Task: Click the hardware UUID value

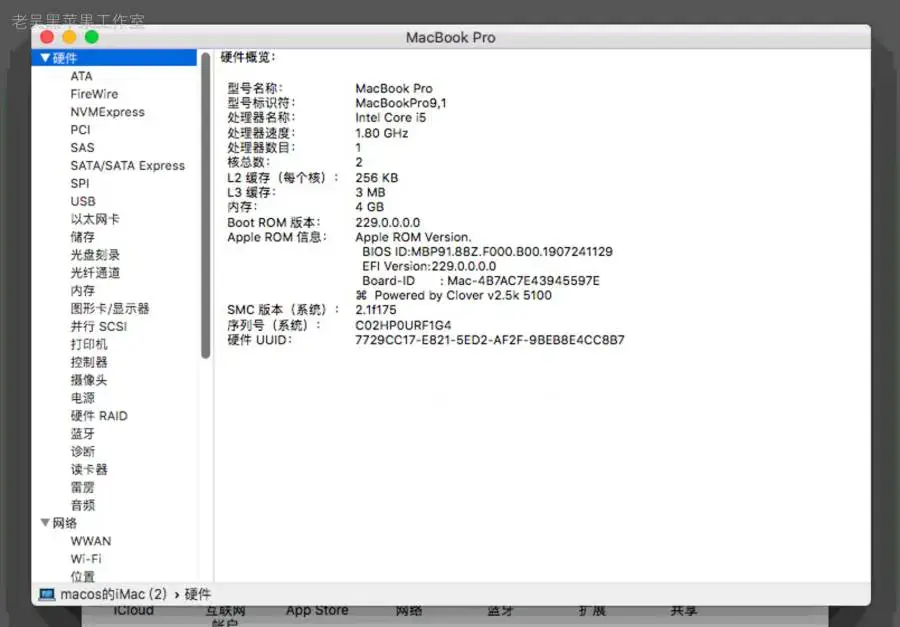Action: [x=490, y=340]
